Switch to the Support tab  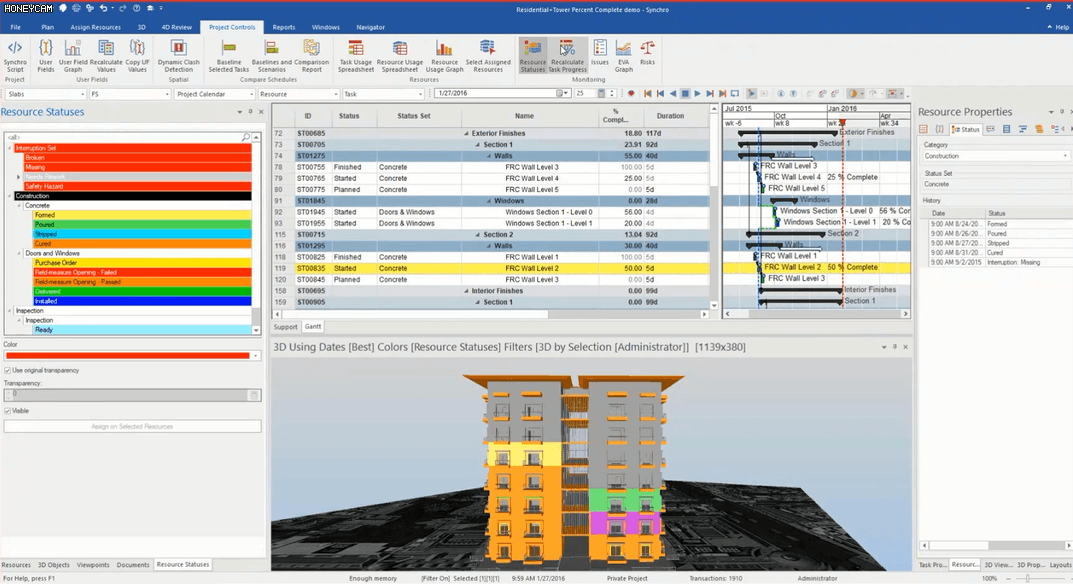(285, 327)
